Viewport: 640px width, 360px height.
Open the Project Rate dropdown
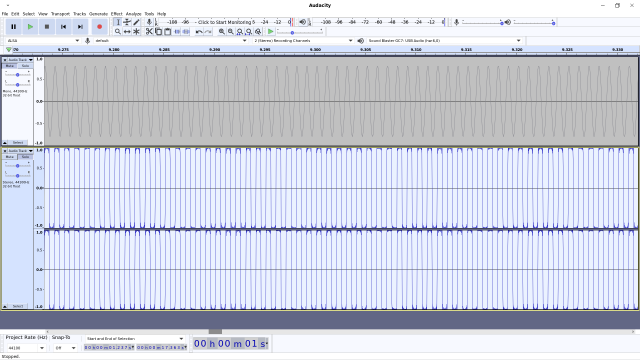pos(25,348)
